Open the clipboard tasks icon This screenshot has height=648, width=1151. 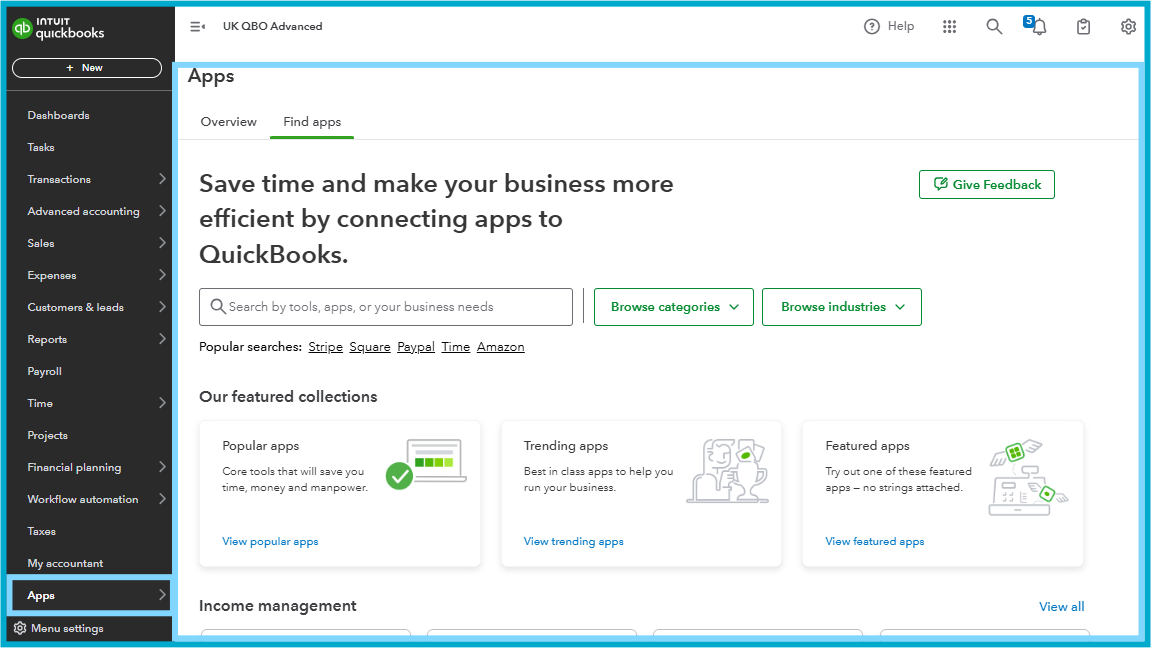point(1083,26)
